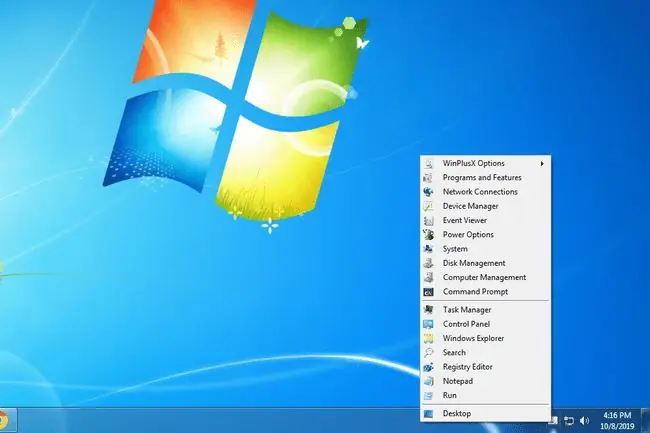Select the Search menu entry

(x=485, y=353)
